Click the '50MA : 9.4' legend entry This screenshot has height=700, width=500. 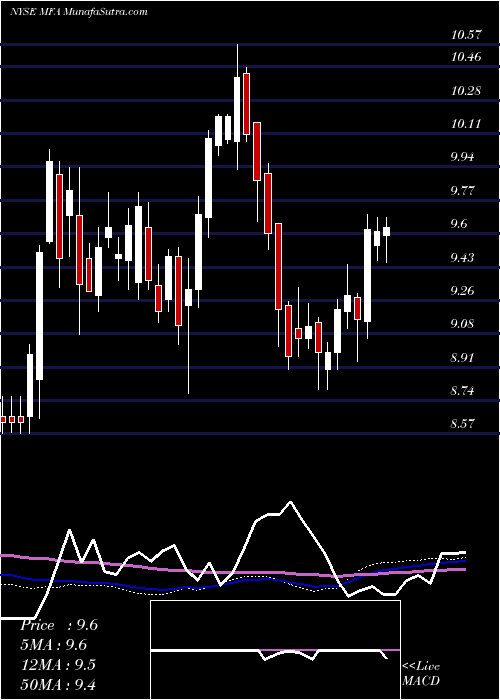point(59,684)
